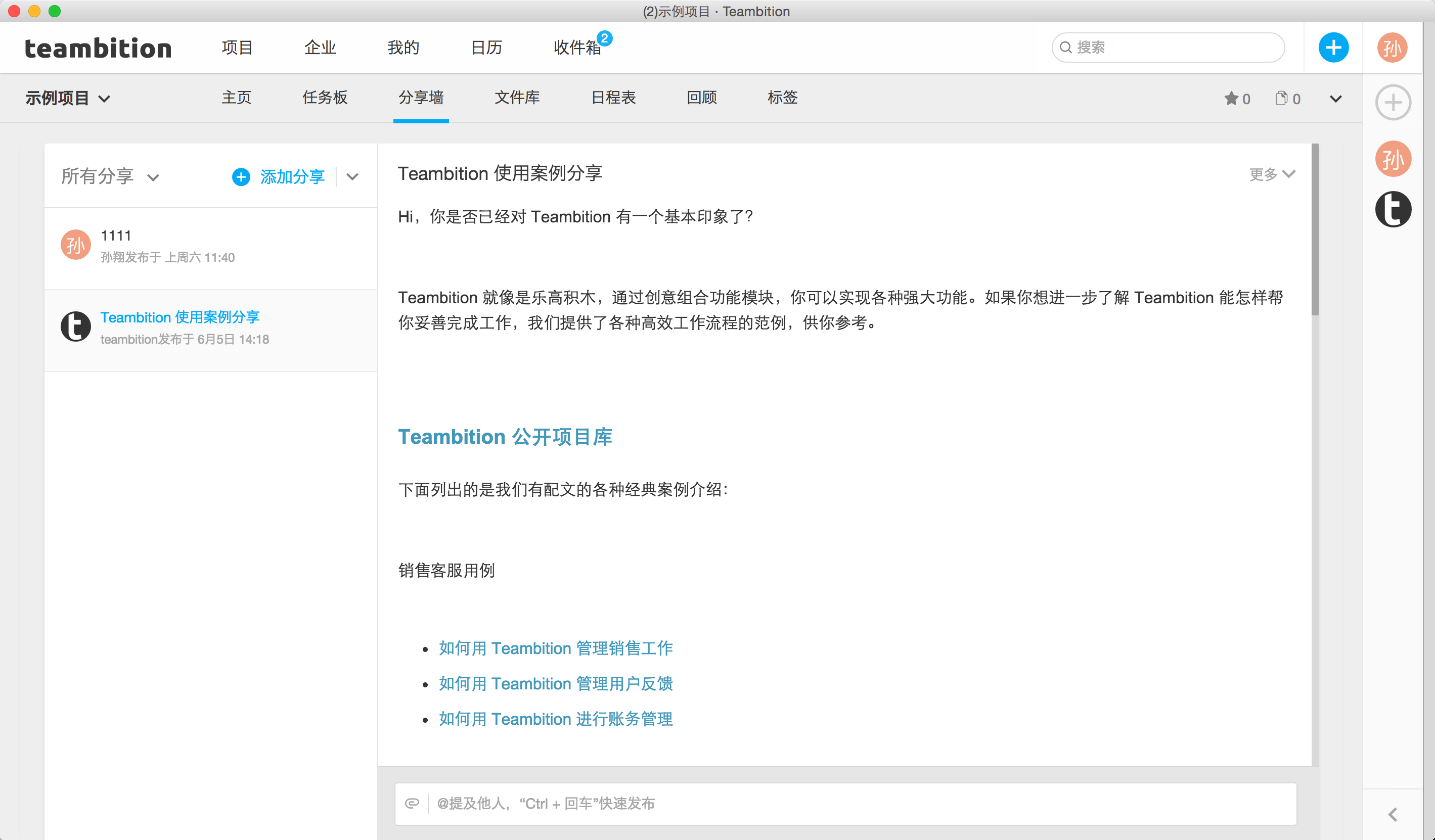Click the black teambition member avatar
The image size is (1435, 840).
coord(1393,209)
